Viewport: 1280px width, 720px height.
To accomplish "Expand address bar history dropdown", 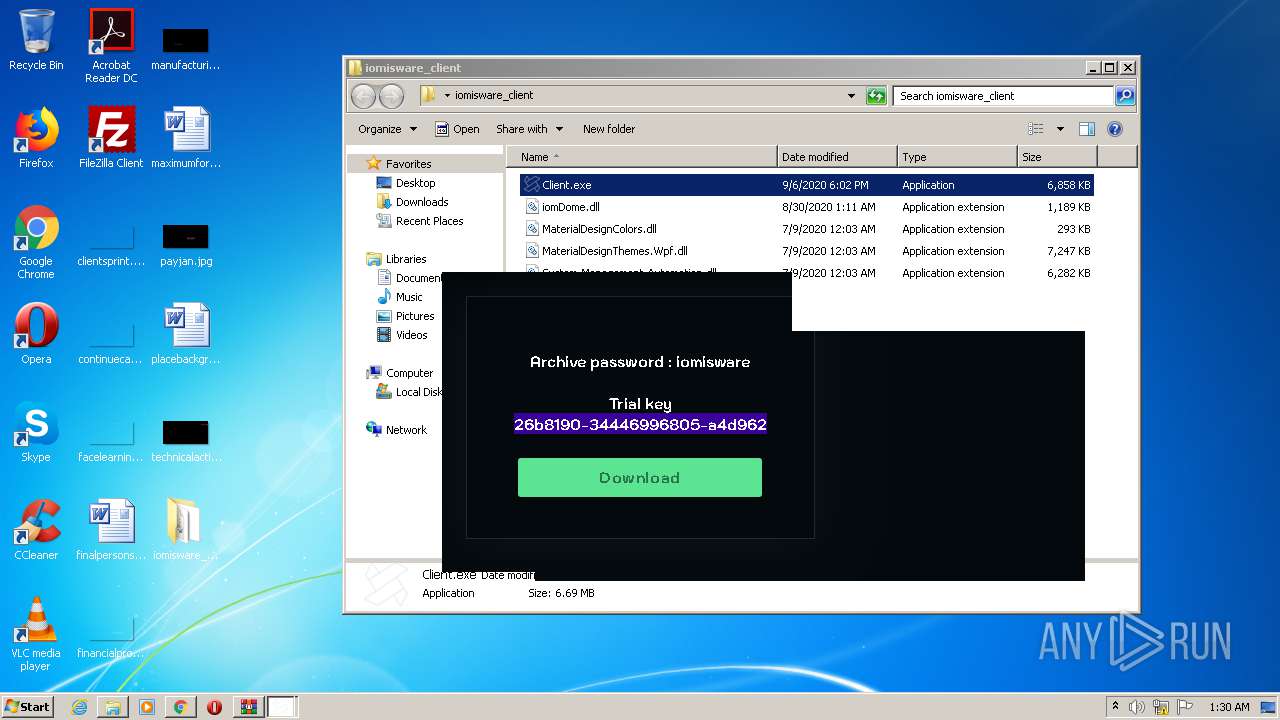I will (x=851, y=96).
